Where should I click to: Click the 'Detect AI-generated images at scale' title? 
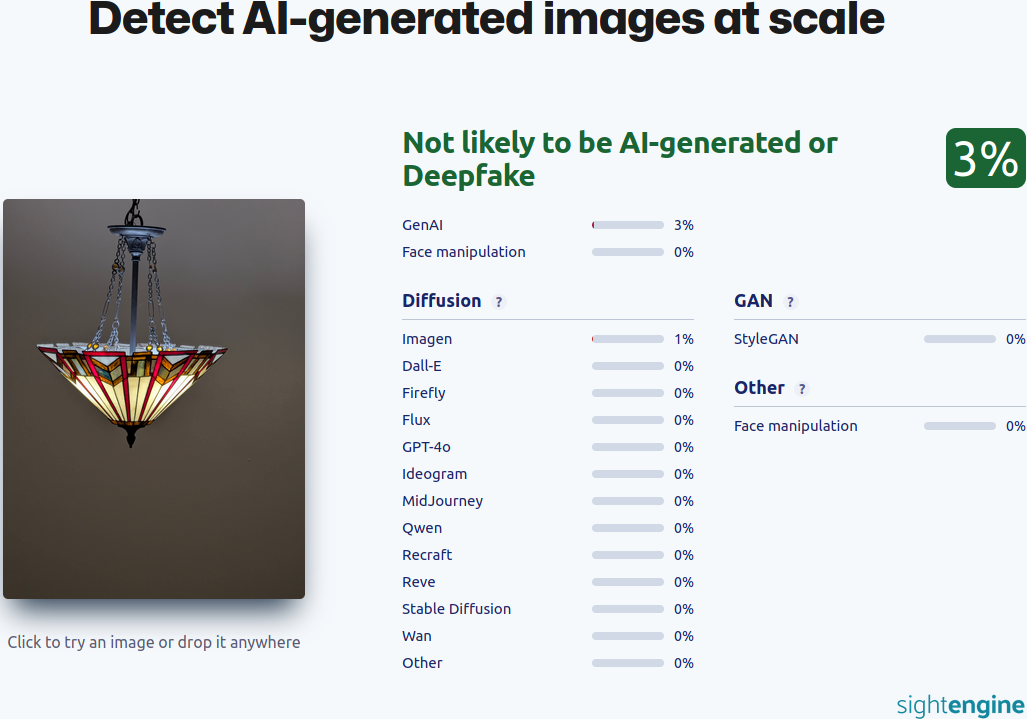[487, 18]
